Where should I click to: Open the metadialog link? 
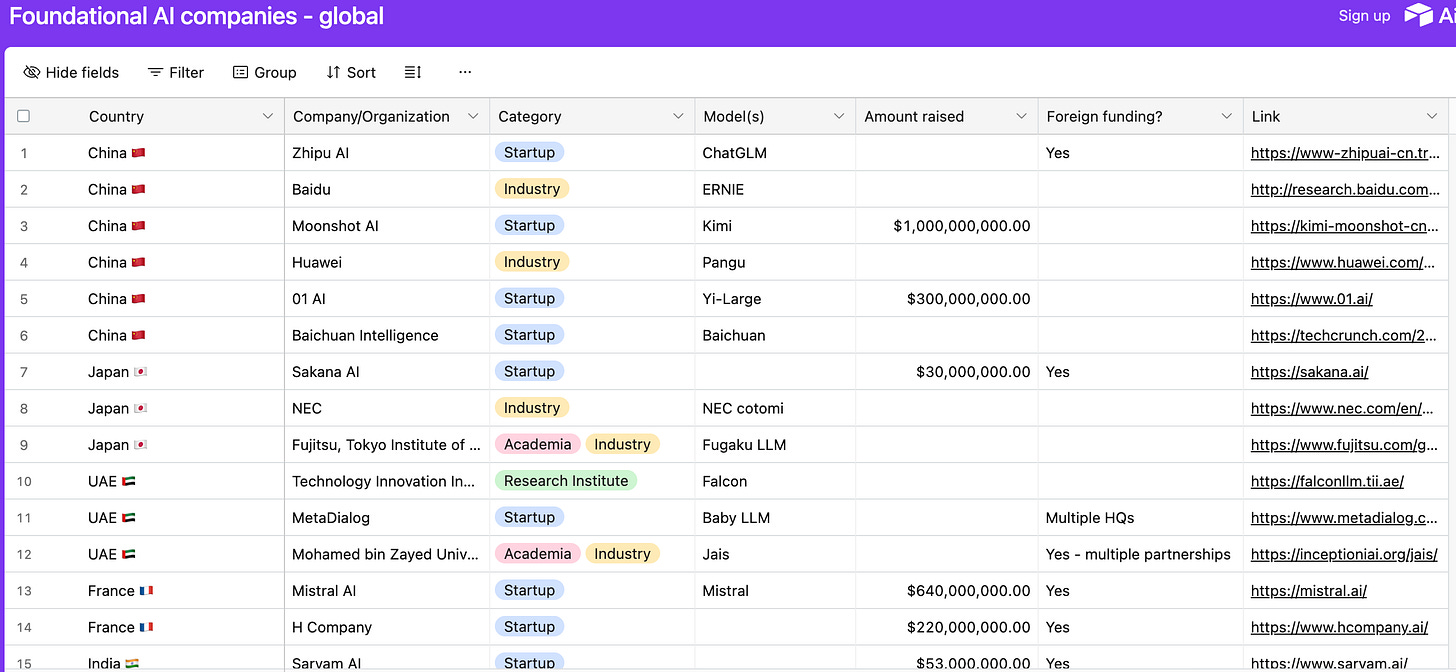(x=1345, y=517)
